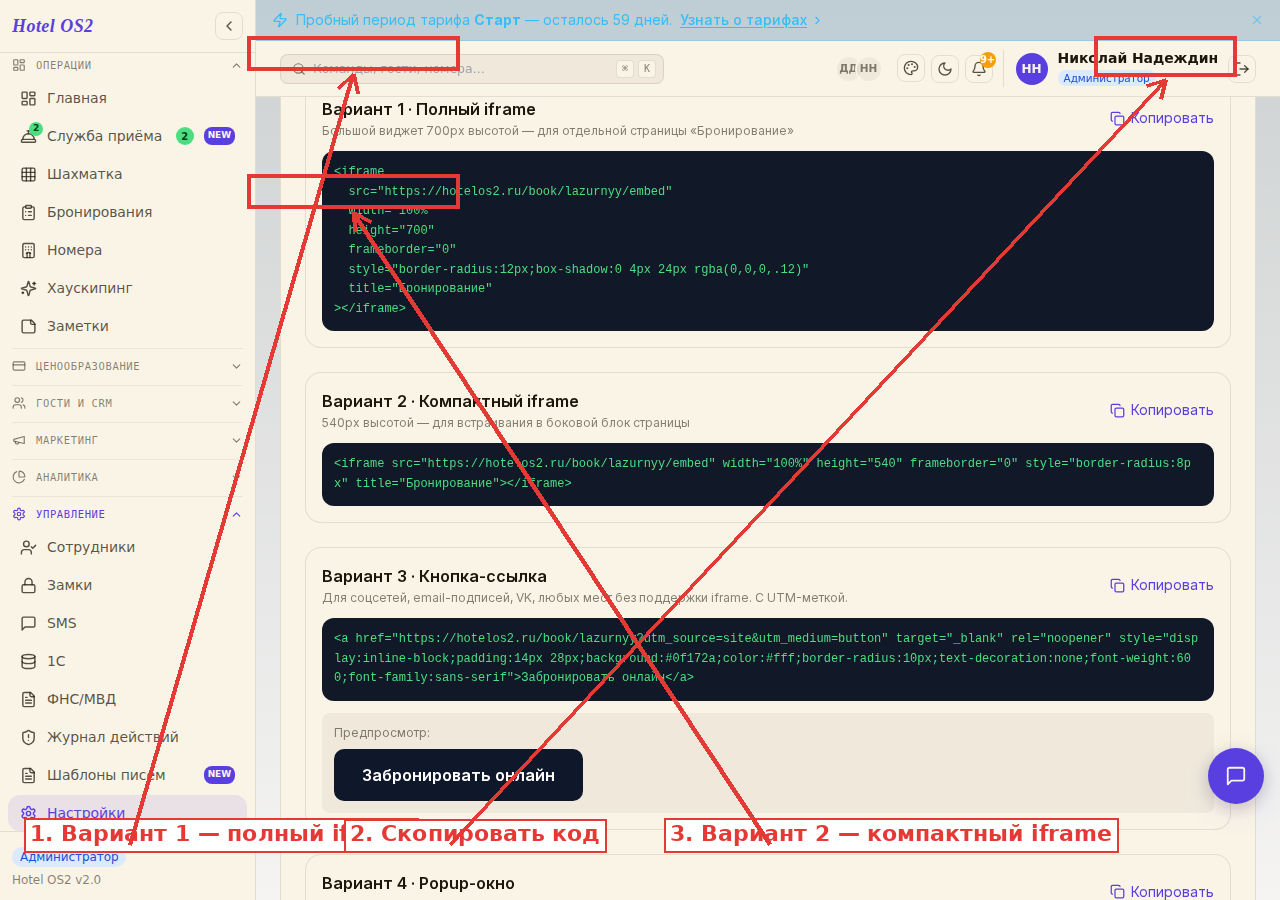1280x900 pixels.
Task: Collapse the sidebar with chevron button
Action: 228,26
